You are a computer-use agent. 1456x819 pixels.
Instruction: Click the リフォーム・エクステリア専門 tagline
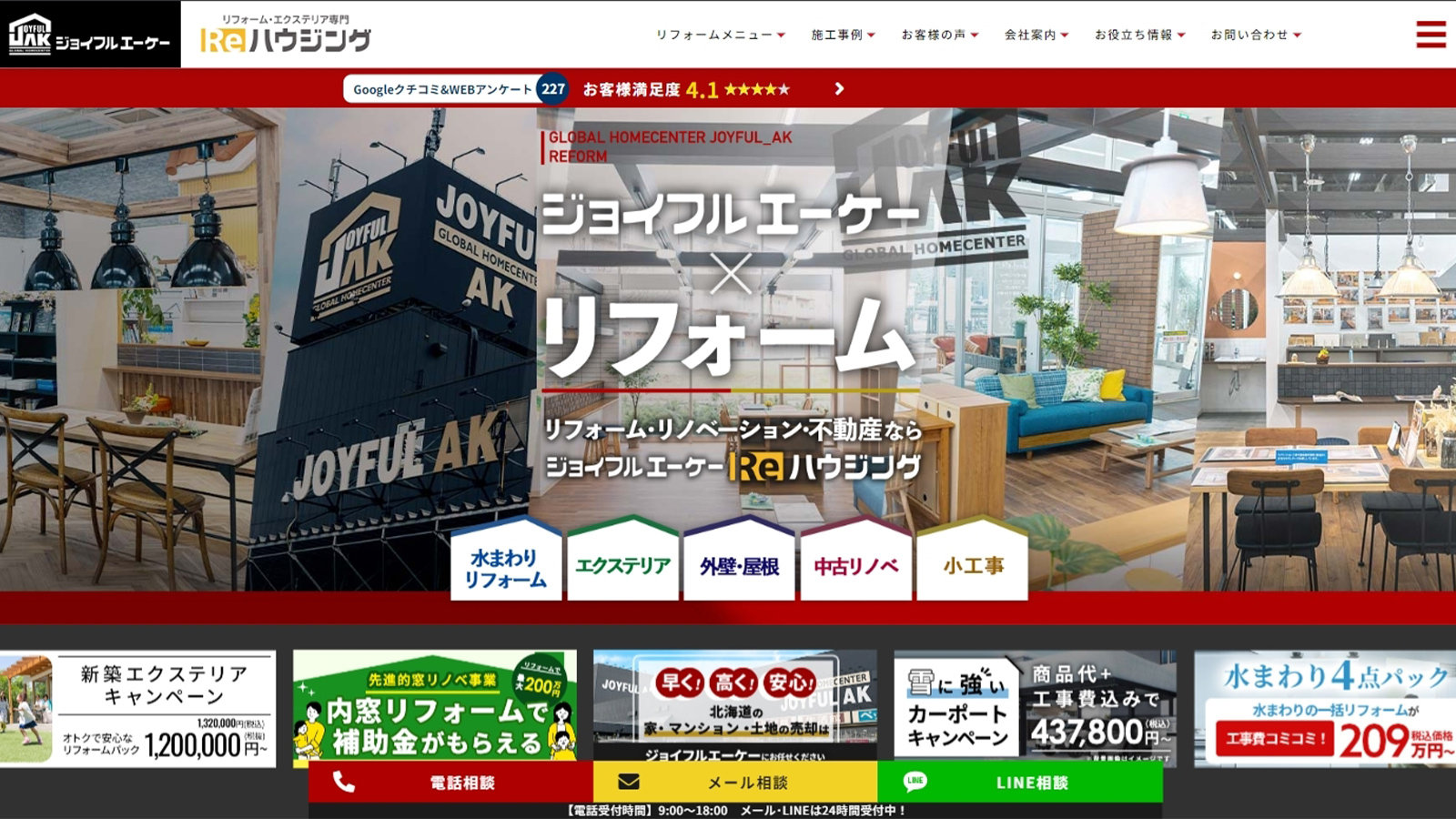tap(286, 19)
